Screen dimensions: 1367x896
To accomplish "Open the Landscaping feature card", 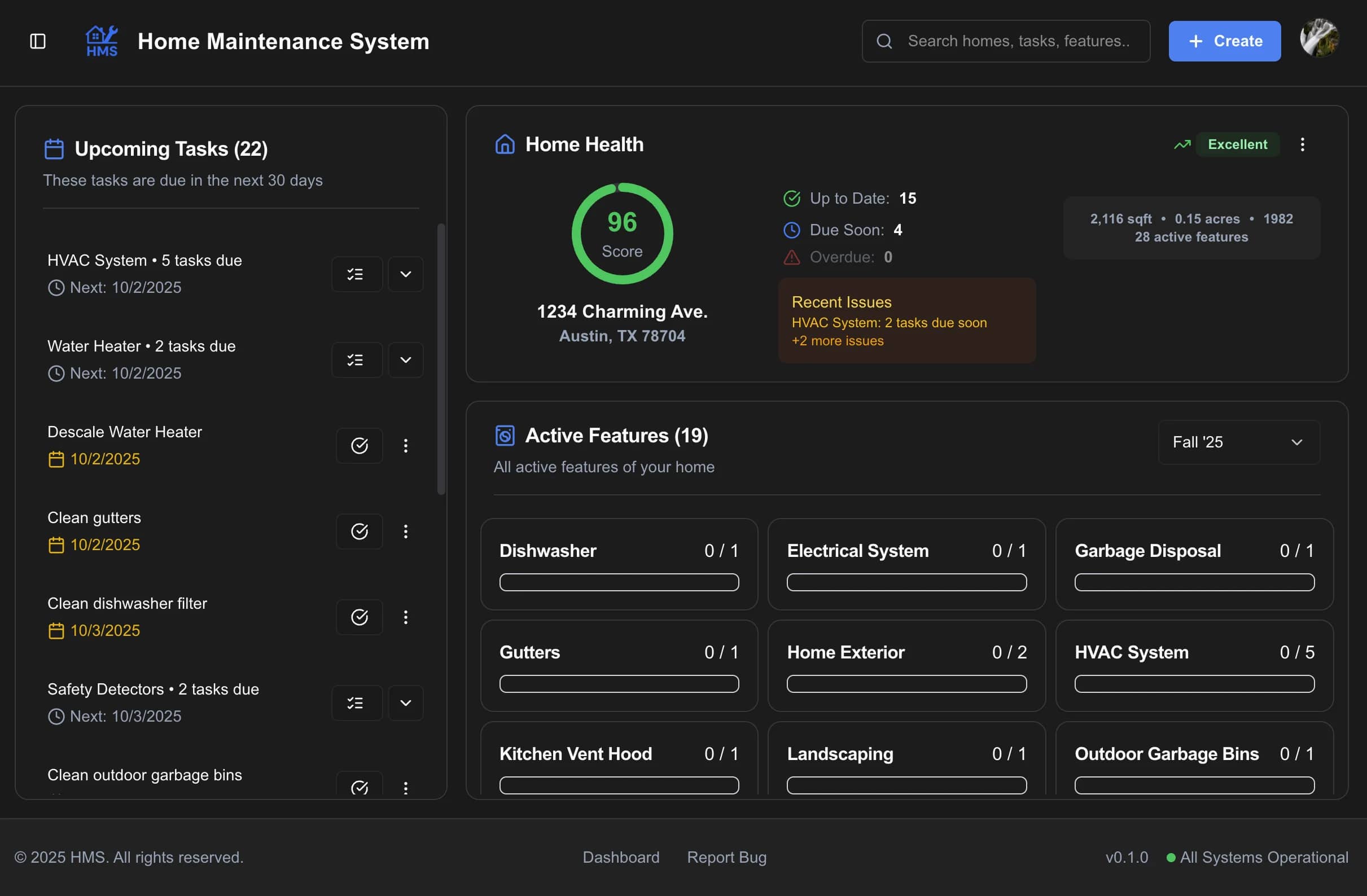I will click(x=906, y=759).
